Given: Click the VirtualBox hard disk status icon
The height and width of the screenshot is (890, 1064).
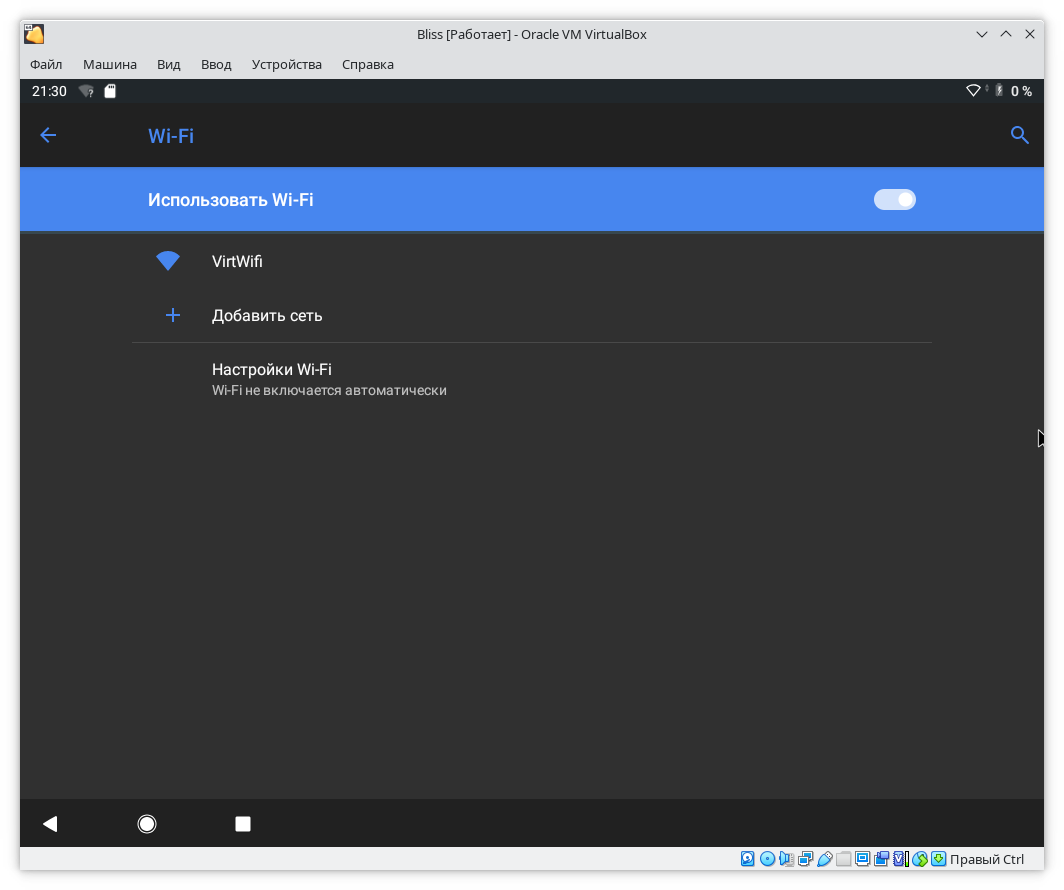Looking at the screenshot, I should click(x=748, y=859).
